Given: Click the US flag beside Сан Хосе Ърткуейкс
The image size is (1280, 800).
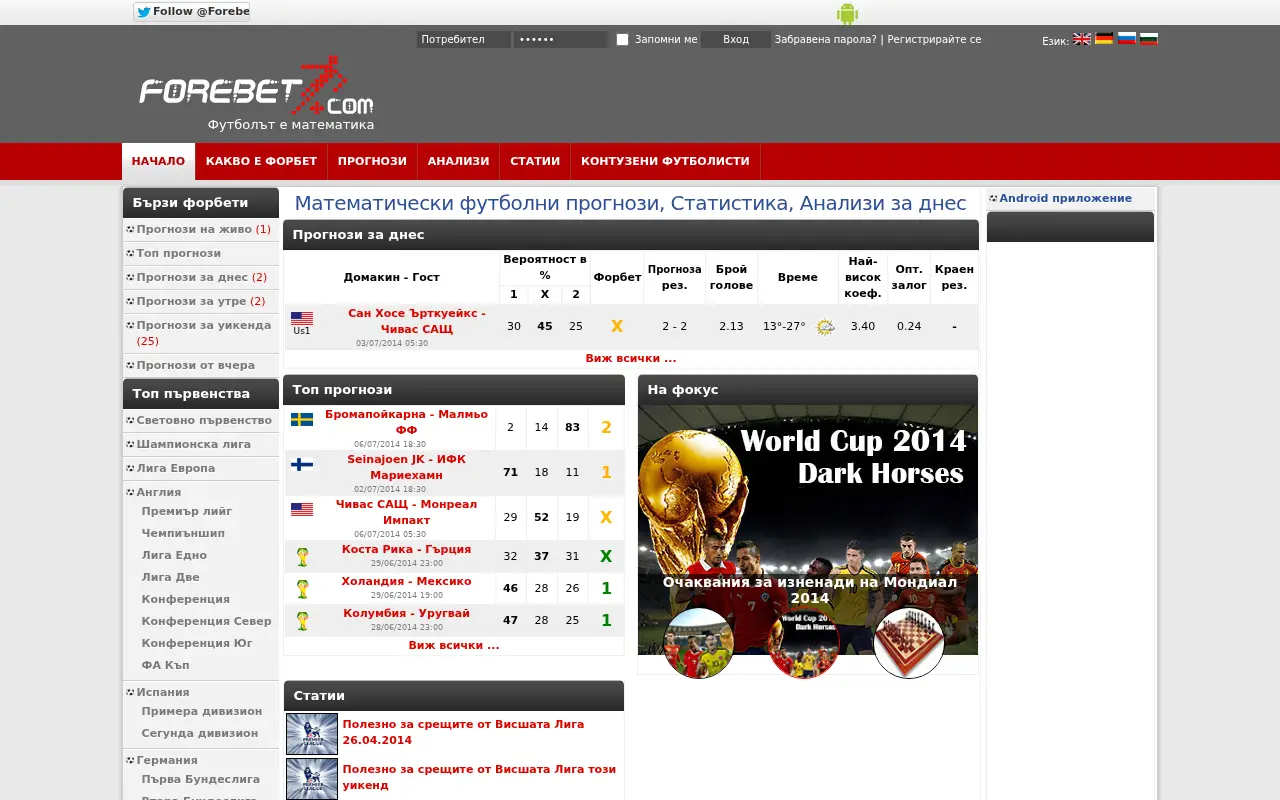Looking at the screenshot, I should pyautogui.click(x=302, y=319).
